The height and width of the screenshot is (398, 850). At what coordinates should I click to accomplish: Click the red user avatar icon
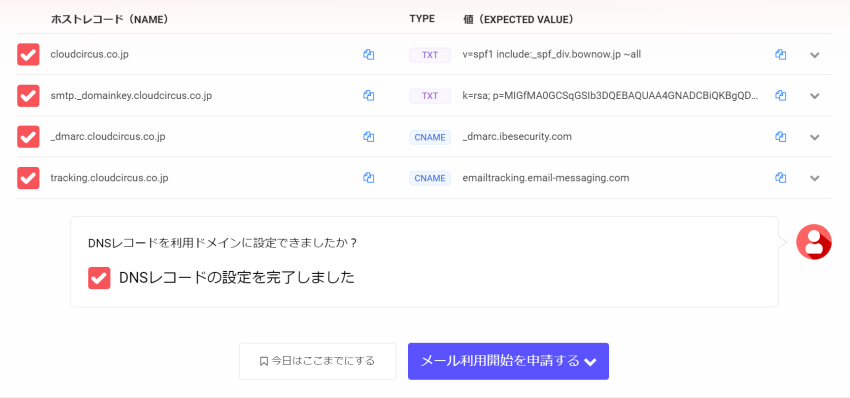(x=814, y=242)
